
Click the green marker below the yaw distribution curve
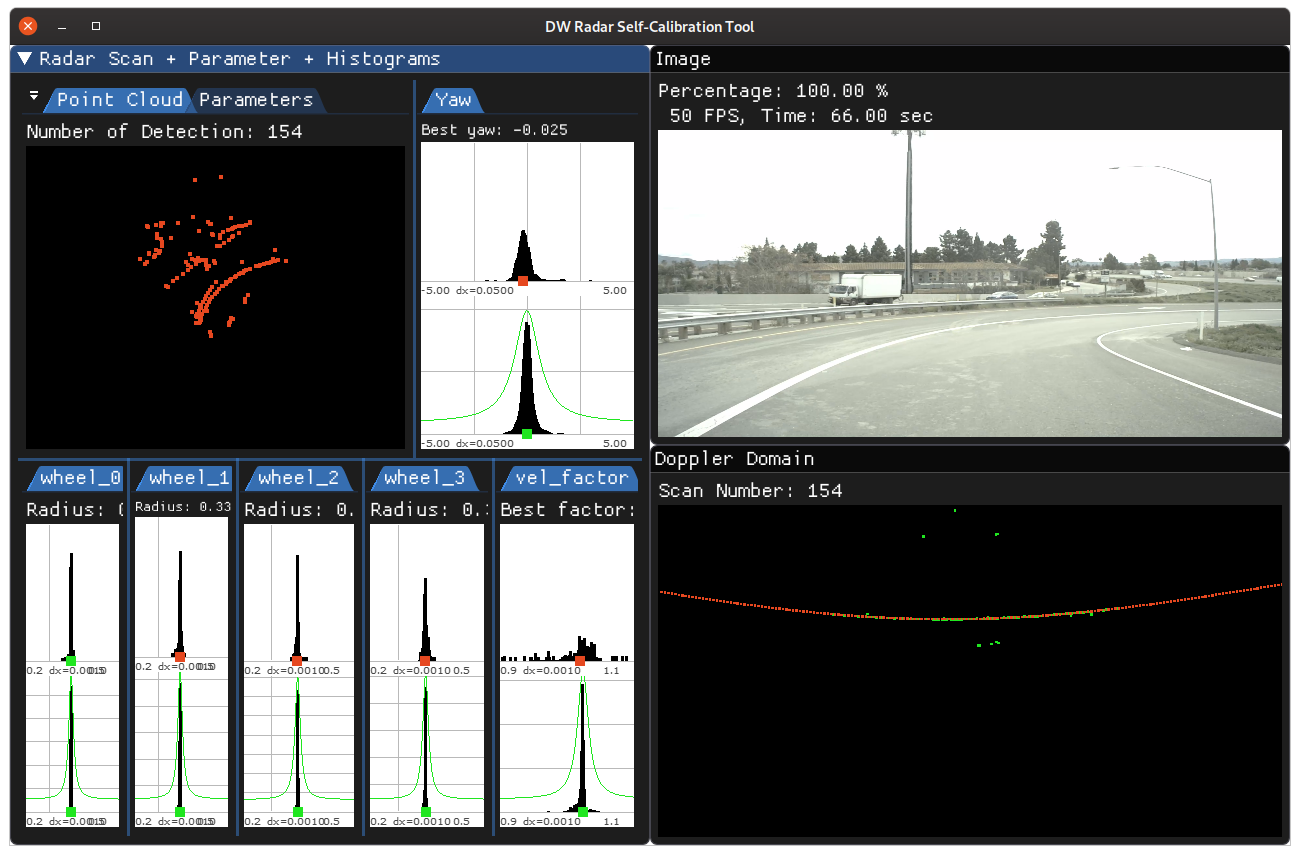526,436
